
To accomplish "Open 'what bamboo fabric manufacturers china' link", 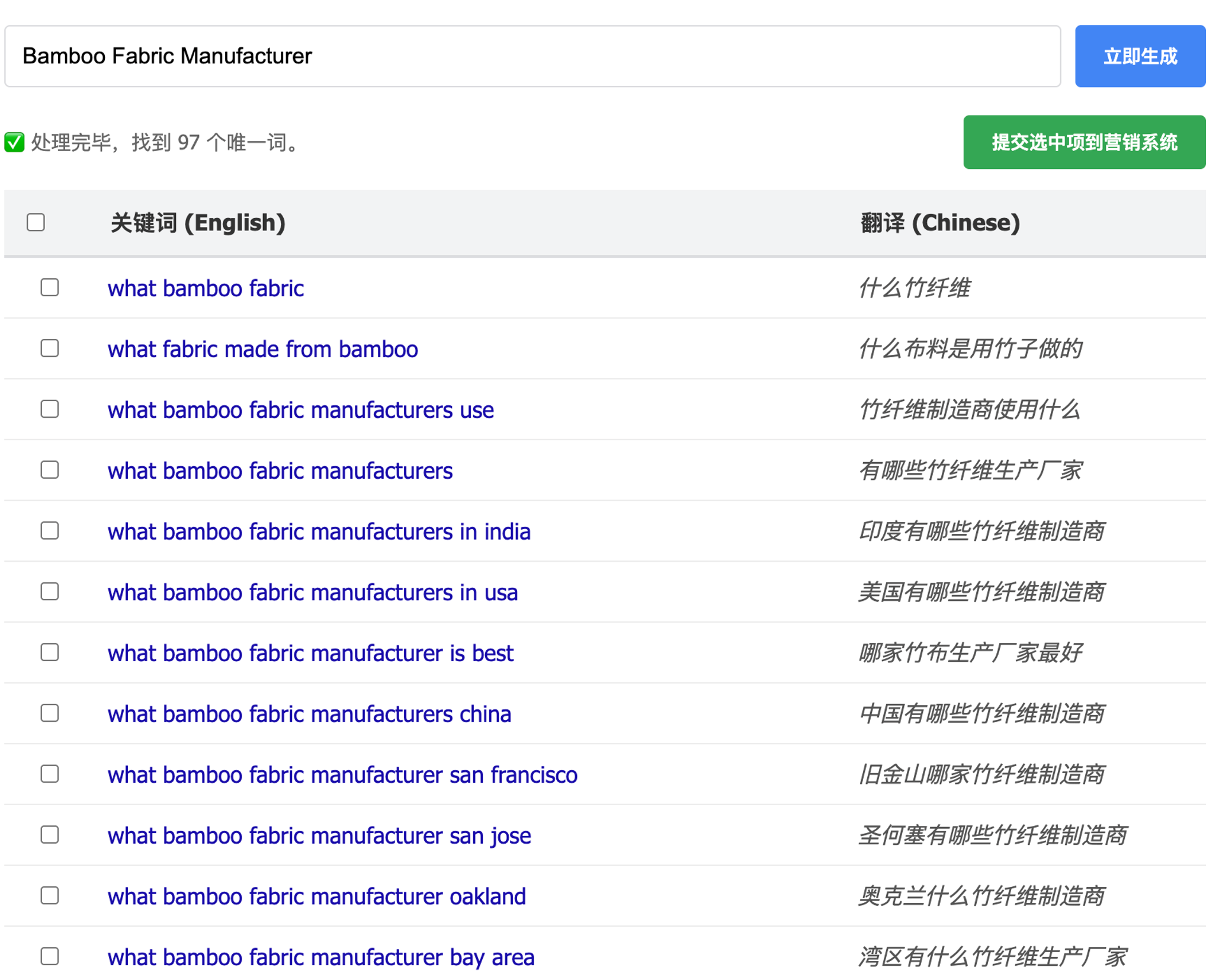I will tap(309, 714).
